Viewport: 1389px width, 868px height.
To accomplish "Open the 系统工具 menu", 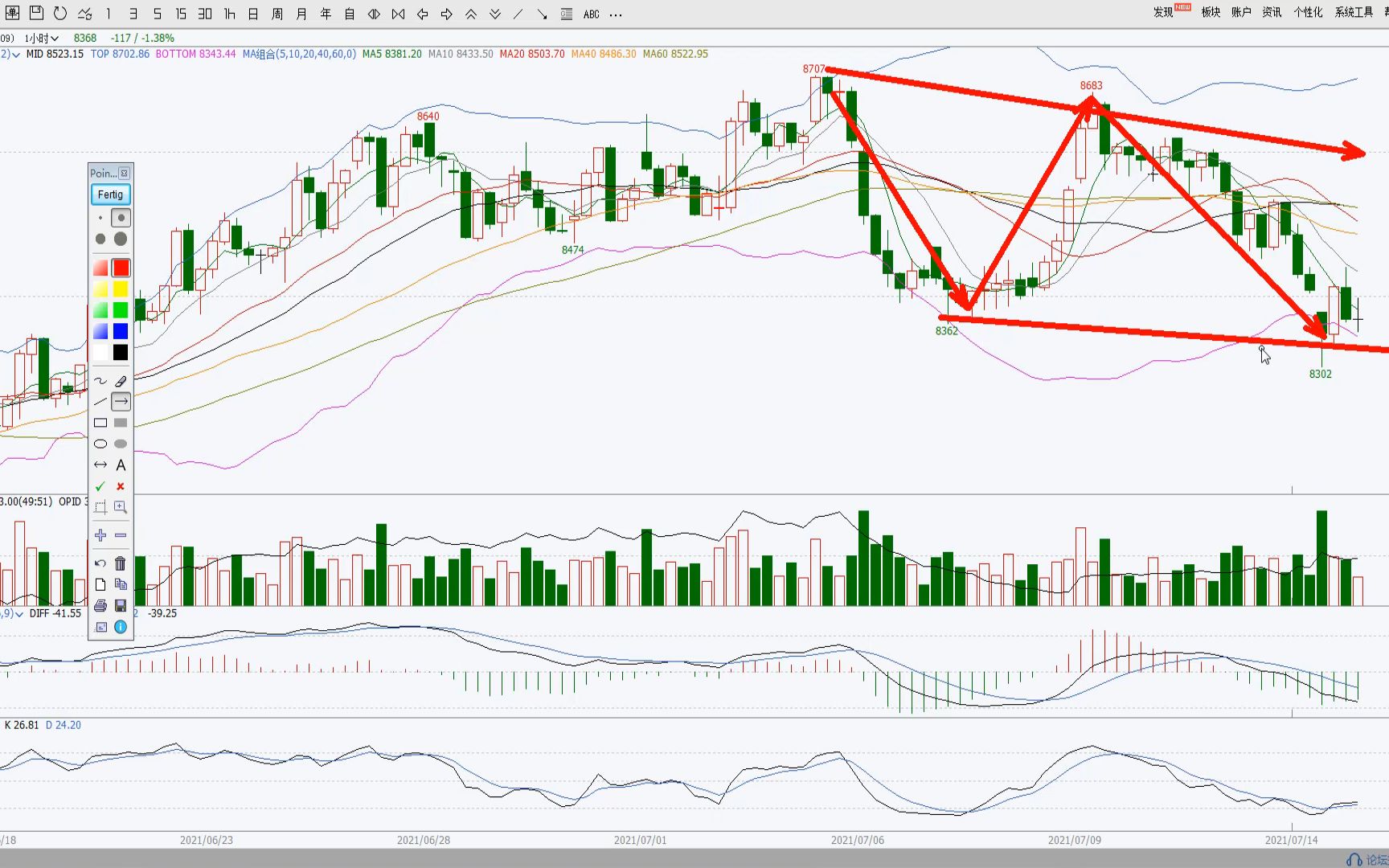I will (1354, 12).
